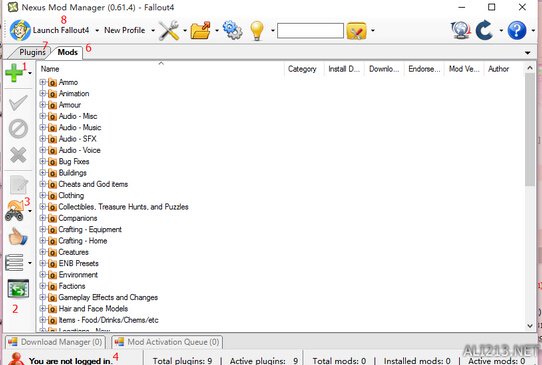Activate selected mod with the checkmark icon
Image resolution: width=542 pixels, height=365 pixels.
(x=18, y=103)
